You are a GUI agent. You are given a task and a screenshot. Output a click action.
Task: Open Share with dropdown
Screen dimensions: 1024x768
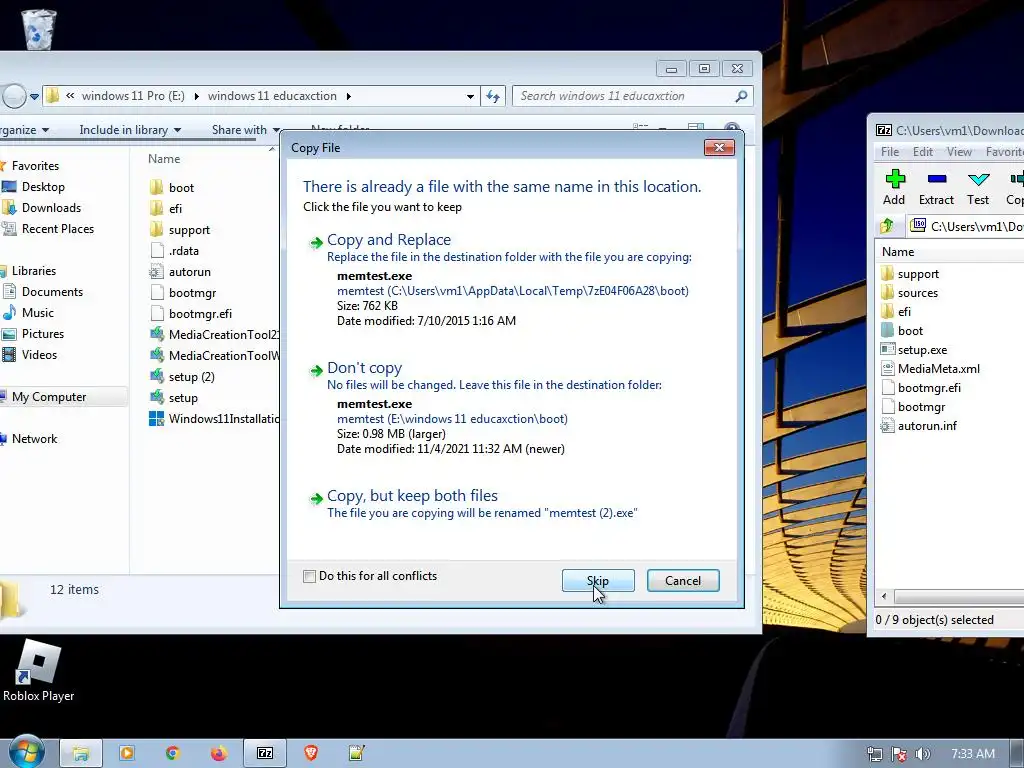246,130
